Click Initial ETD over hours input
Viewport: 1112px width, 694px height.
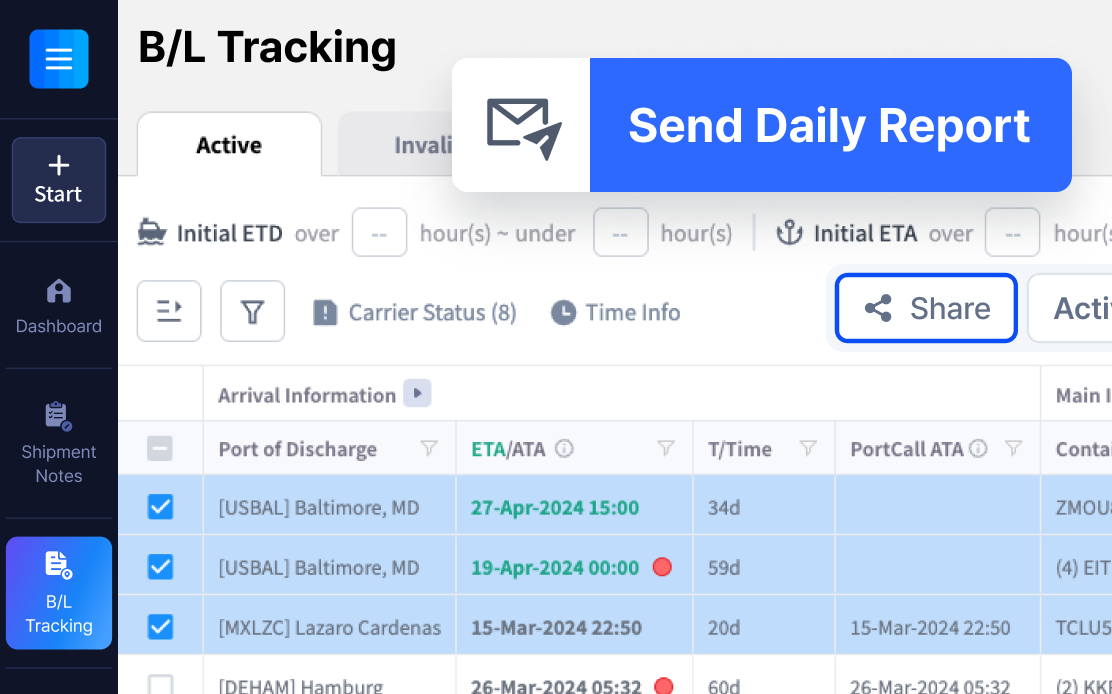[x=379, y=233]
